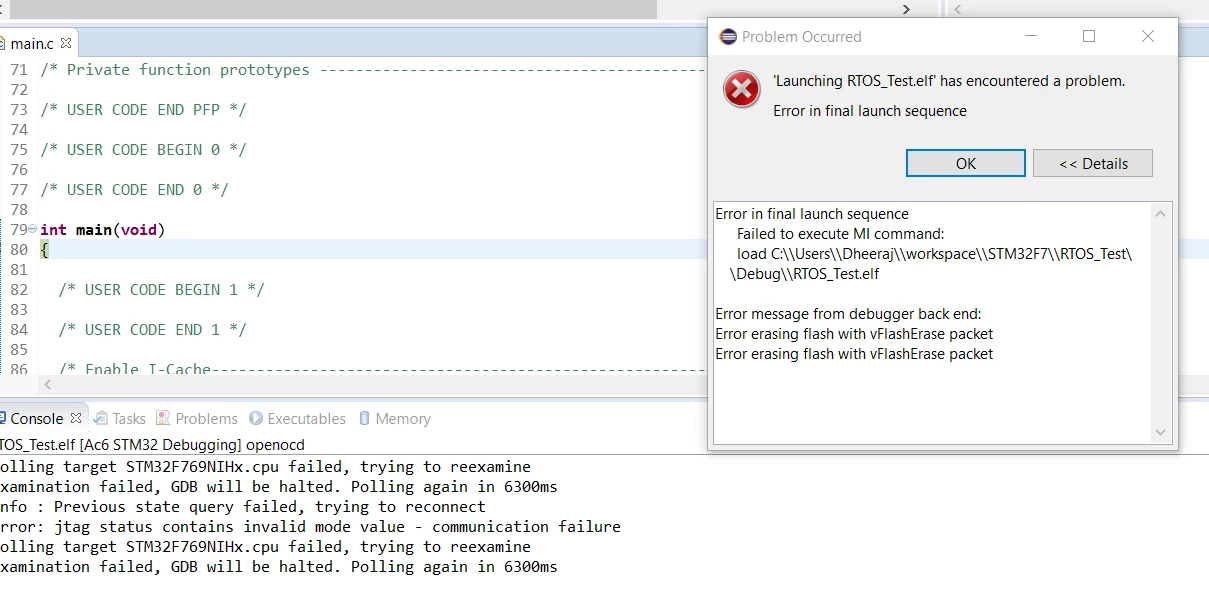
Task: Maximize the Problem Occurred dialog
Action: pos(1089,36)
